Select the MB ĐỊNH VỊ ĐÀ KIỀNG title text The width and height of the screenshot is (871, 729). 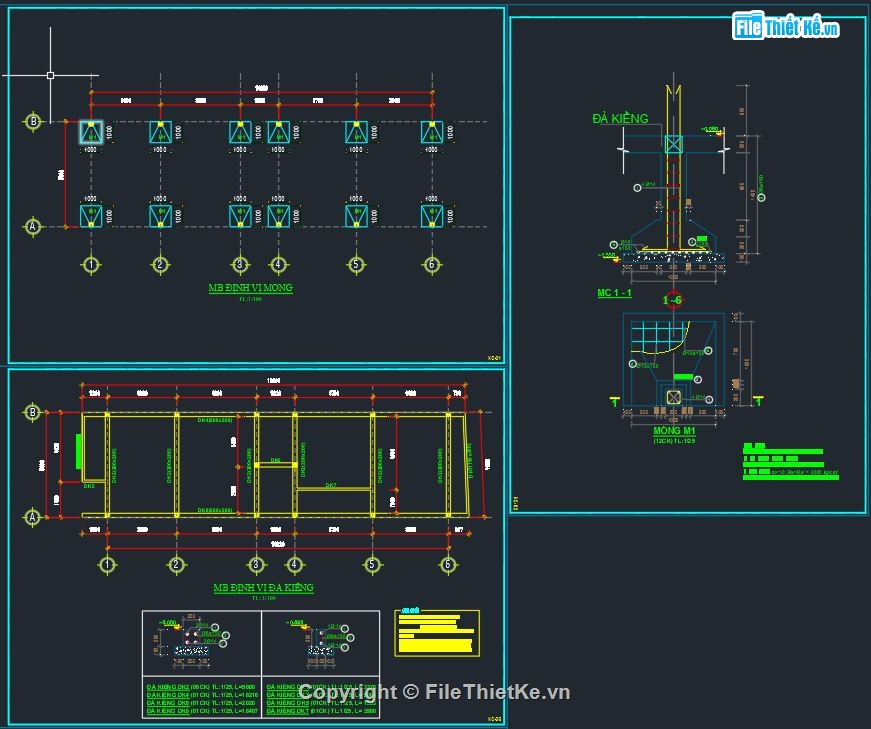264,587
